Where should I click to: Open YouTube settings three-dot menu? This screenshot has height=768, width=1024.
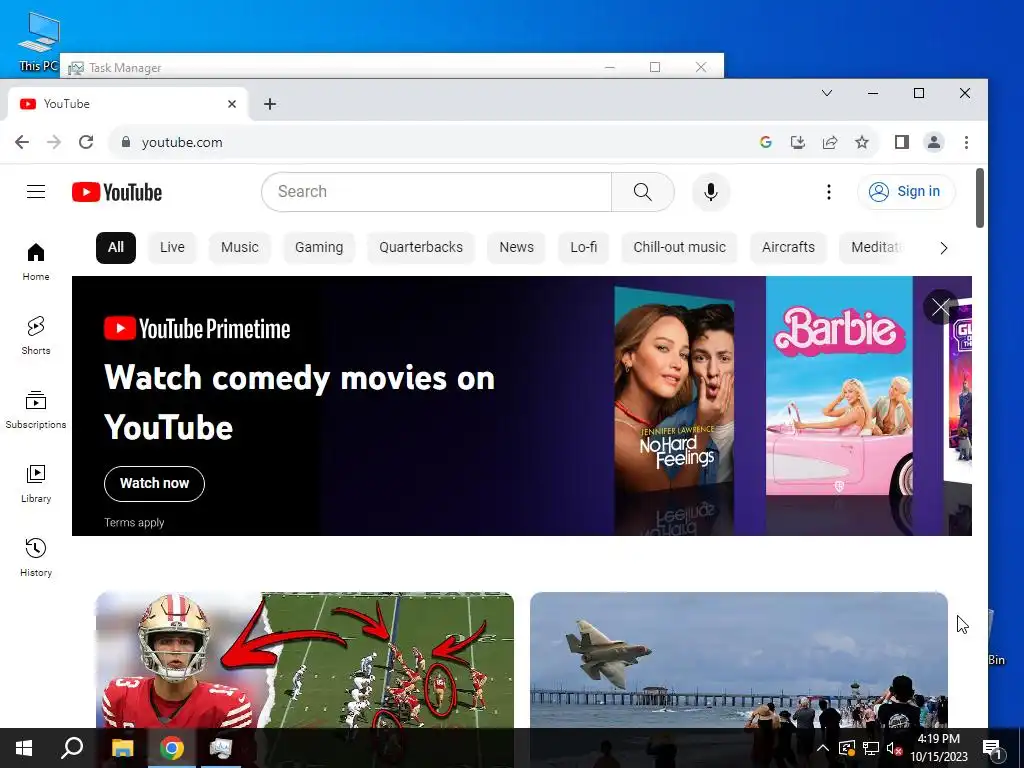coord(829,192)
